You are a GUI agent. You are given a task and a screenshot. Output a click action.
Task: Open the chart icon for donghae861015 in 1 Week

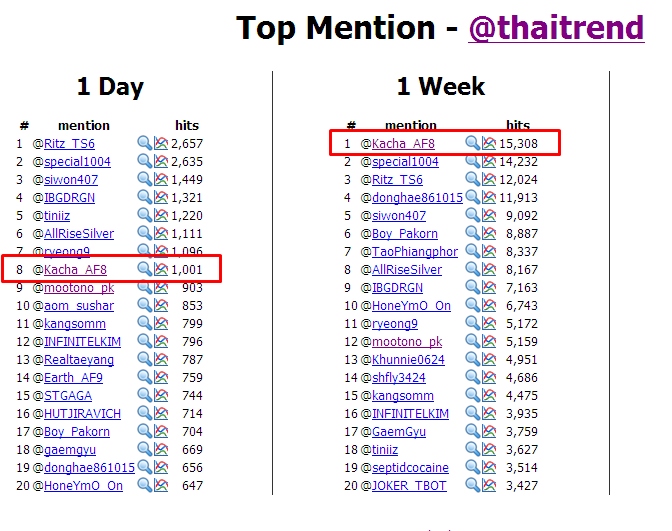pyautogui.click(x=489, y=197)
